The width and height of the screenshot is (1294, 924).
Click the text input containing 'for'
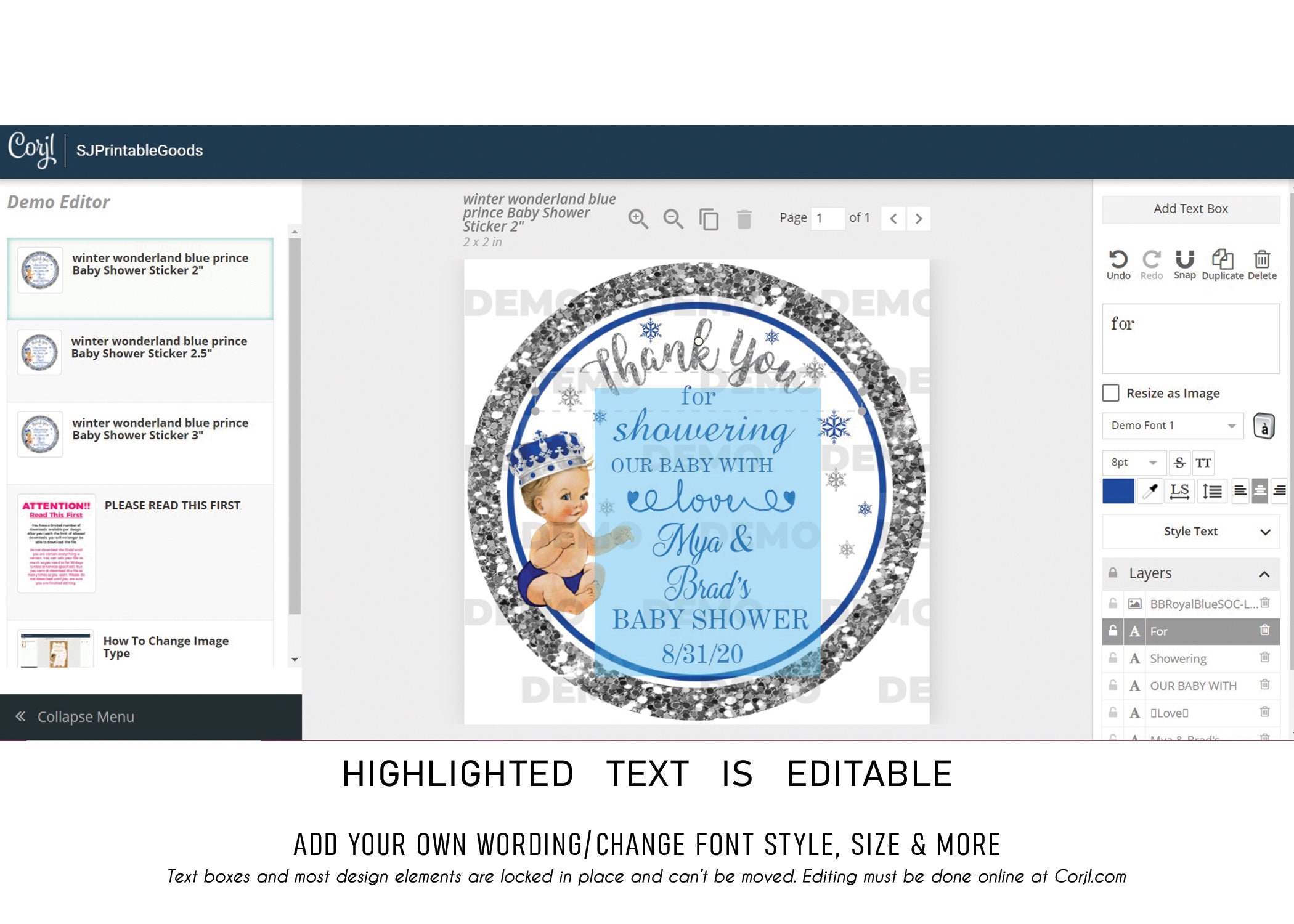coord(1190,338)
